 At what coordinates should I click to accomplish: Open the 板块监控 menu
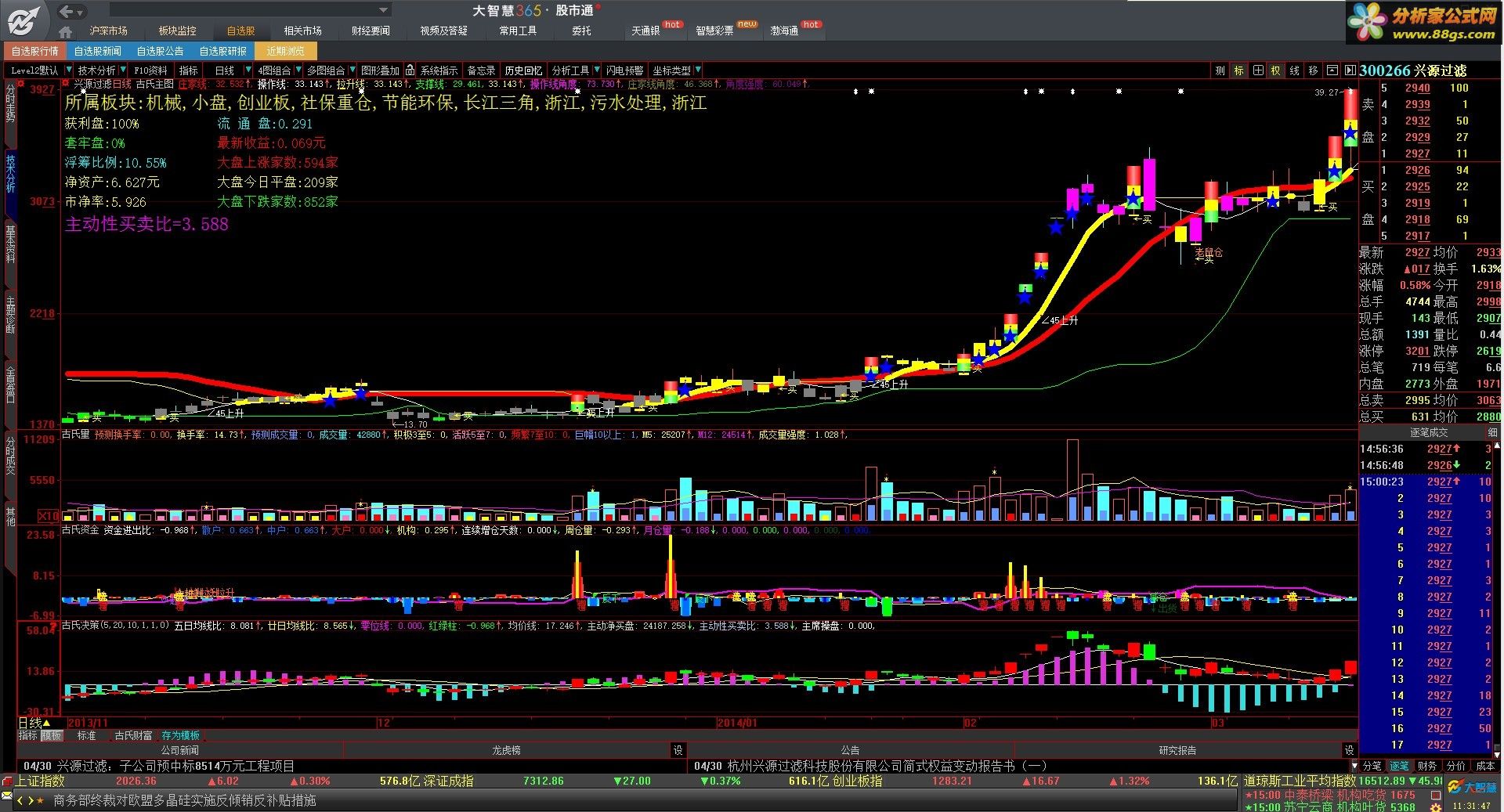click(177, 31)
